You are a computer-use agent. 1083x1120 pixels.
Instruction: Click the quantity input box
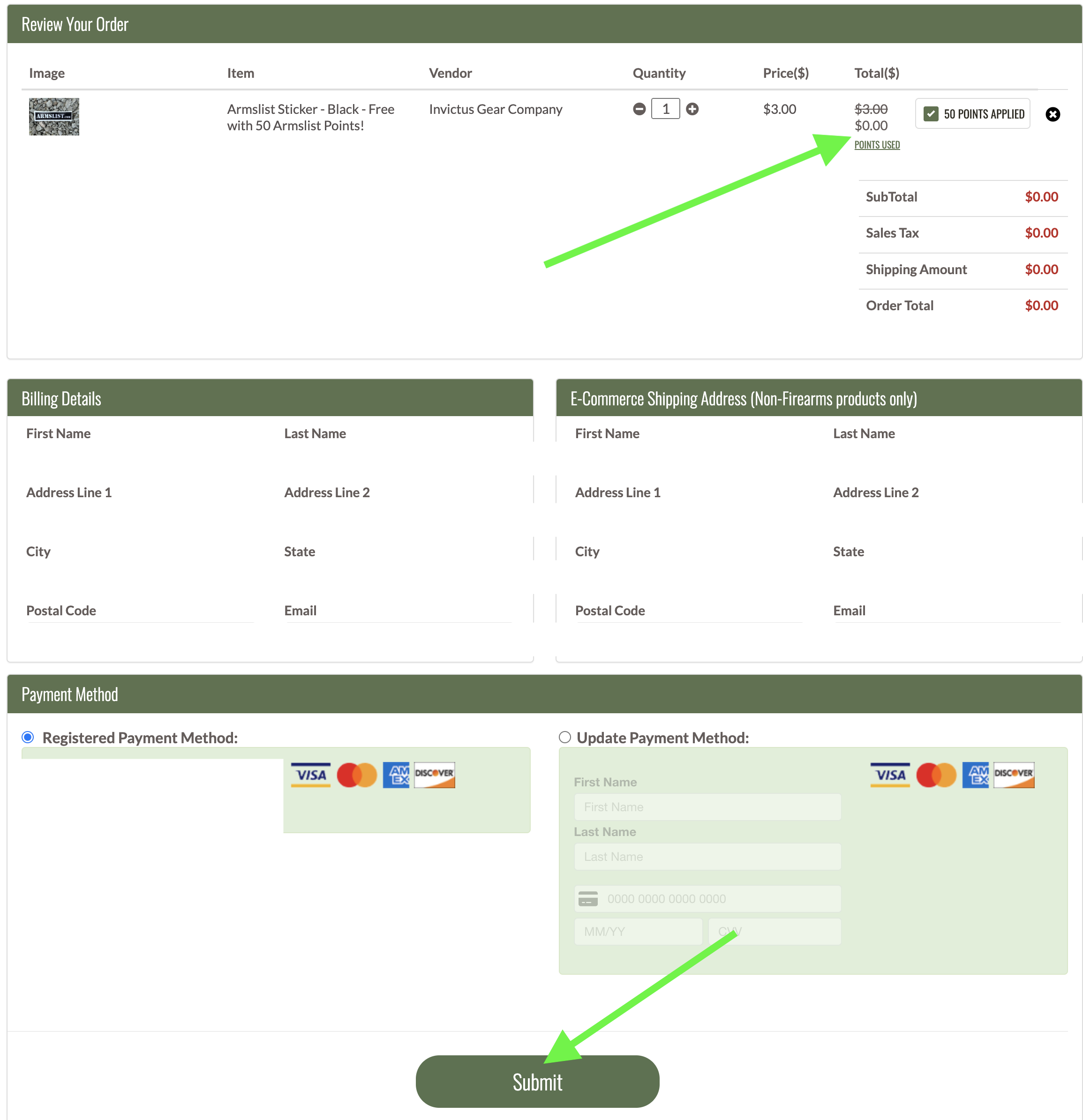point(666,109)
